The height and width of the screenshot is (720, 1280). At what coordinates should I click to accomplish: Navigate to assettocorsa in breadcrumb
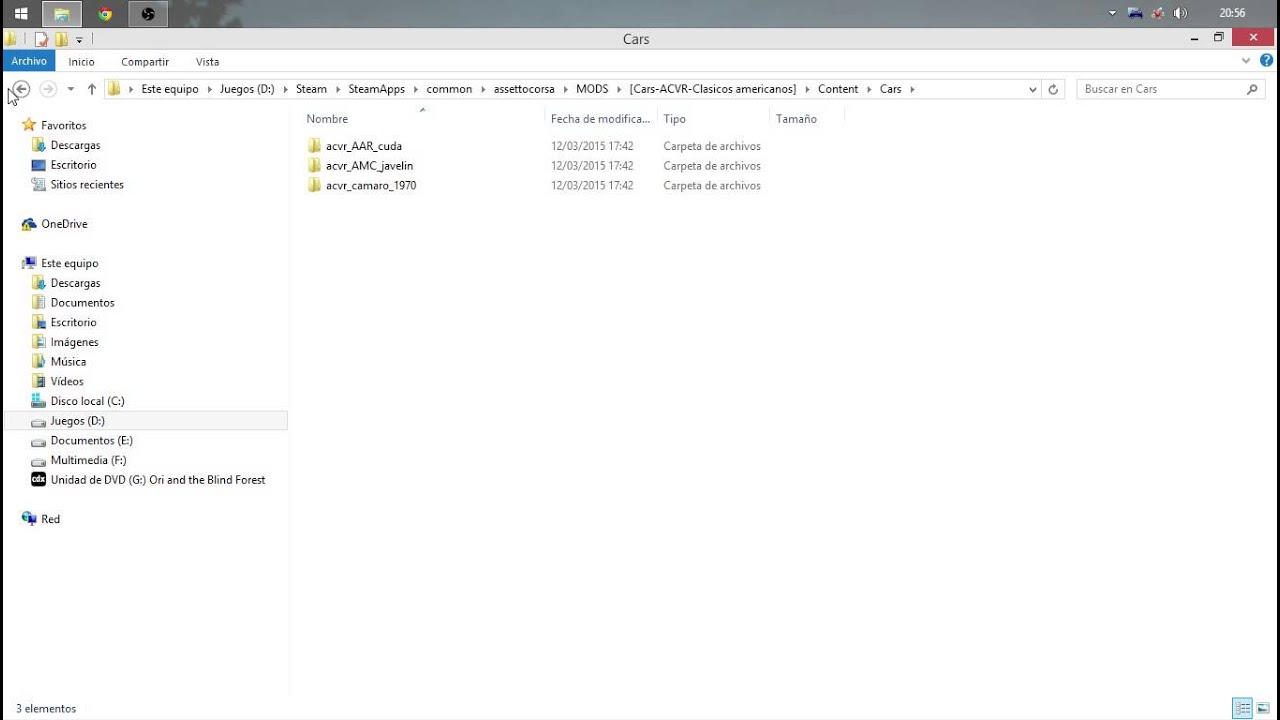click(x=524, y=89)
